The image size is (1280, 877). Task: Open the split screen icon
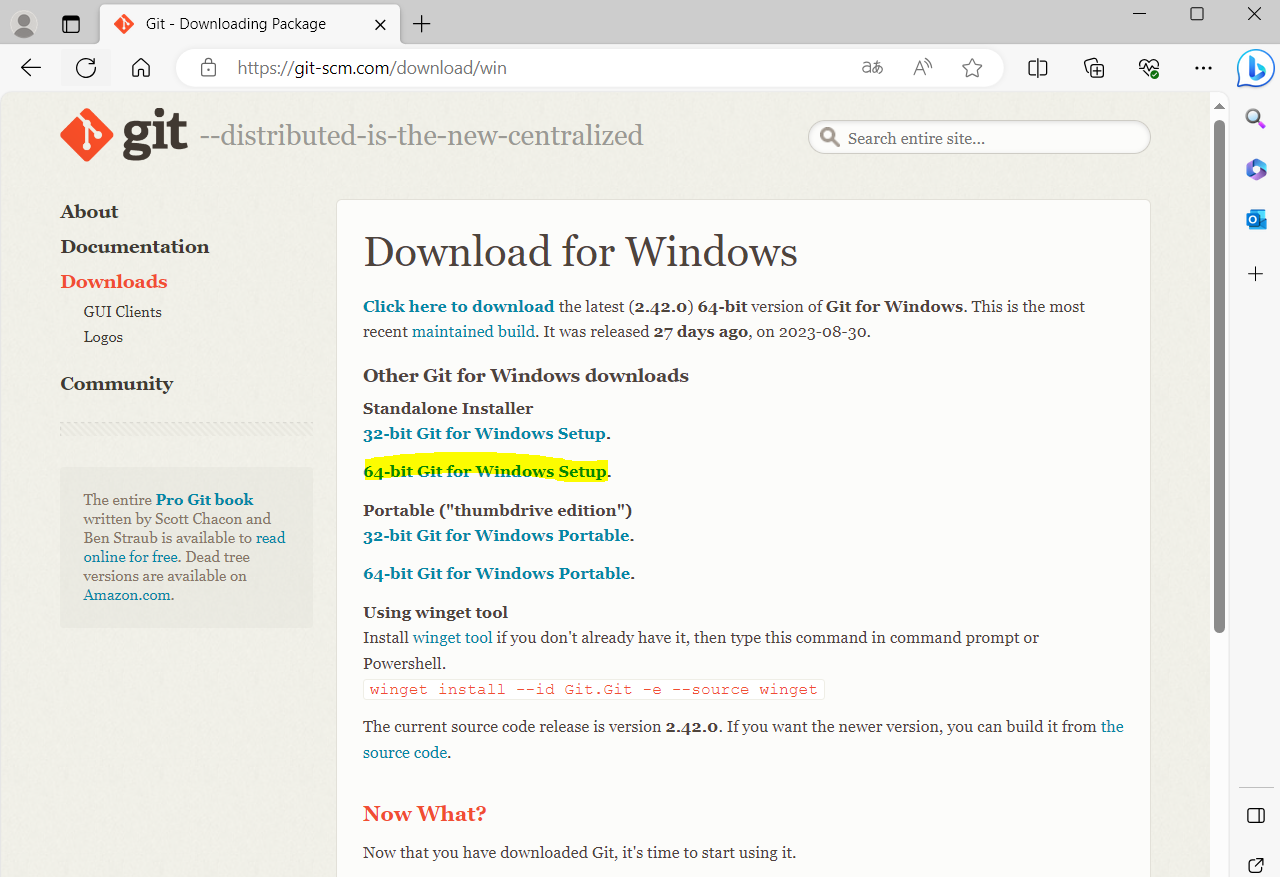tap(1038, 68)
